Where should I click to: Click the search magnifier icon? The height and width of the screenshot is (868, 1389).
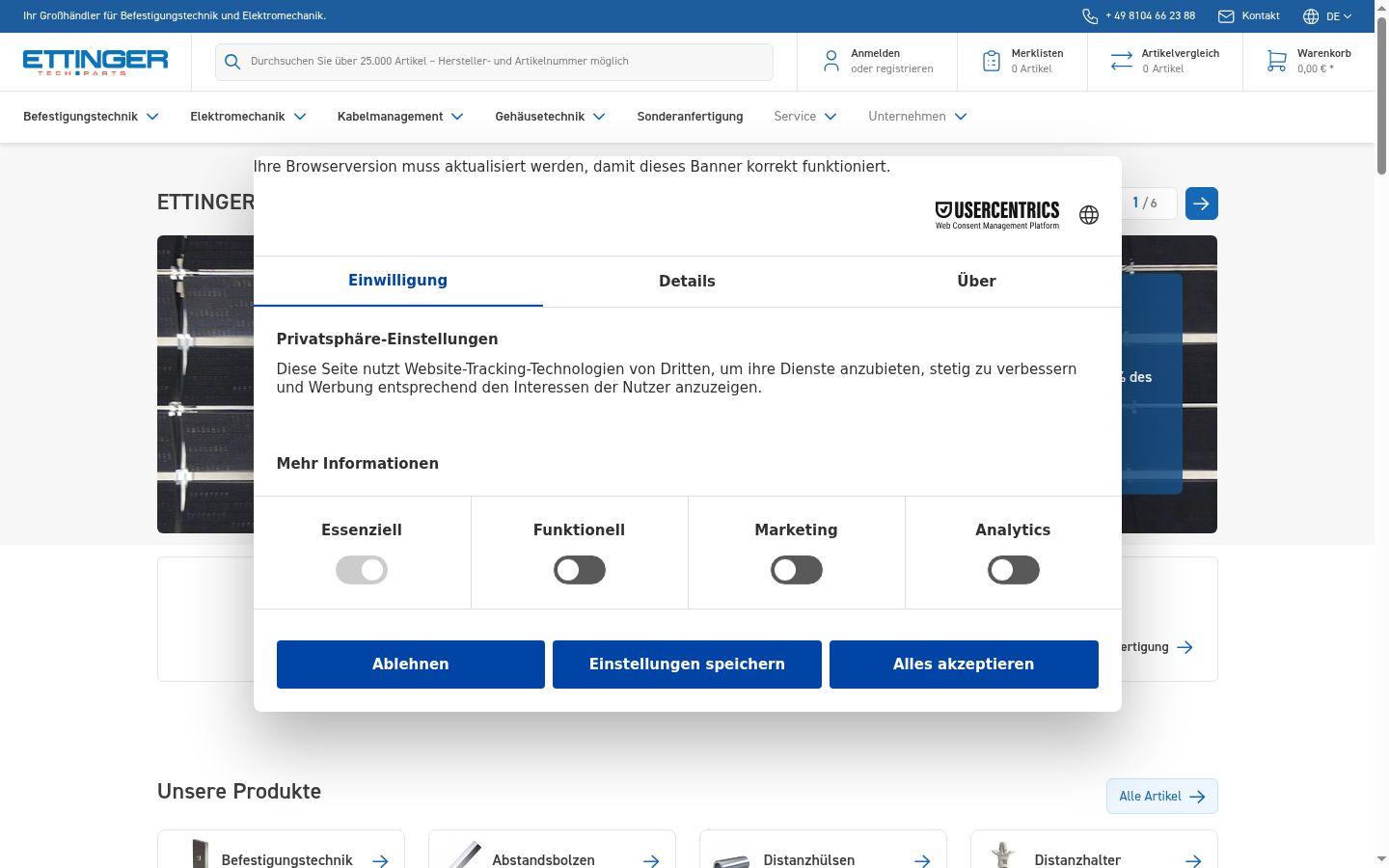232,62
